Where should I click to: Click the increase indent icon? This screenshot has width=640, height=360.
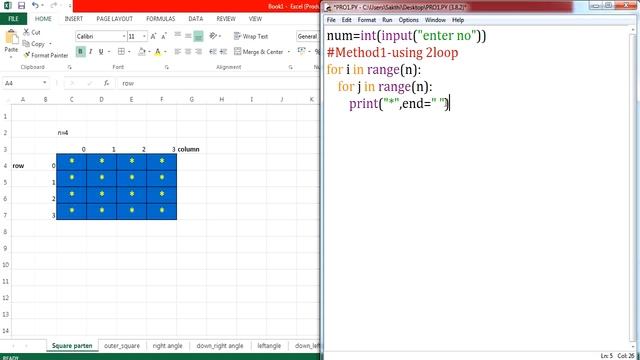click(x=223, y=51)
